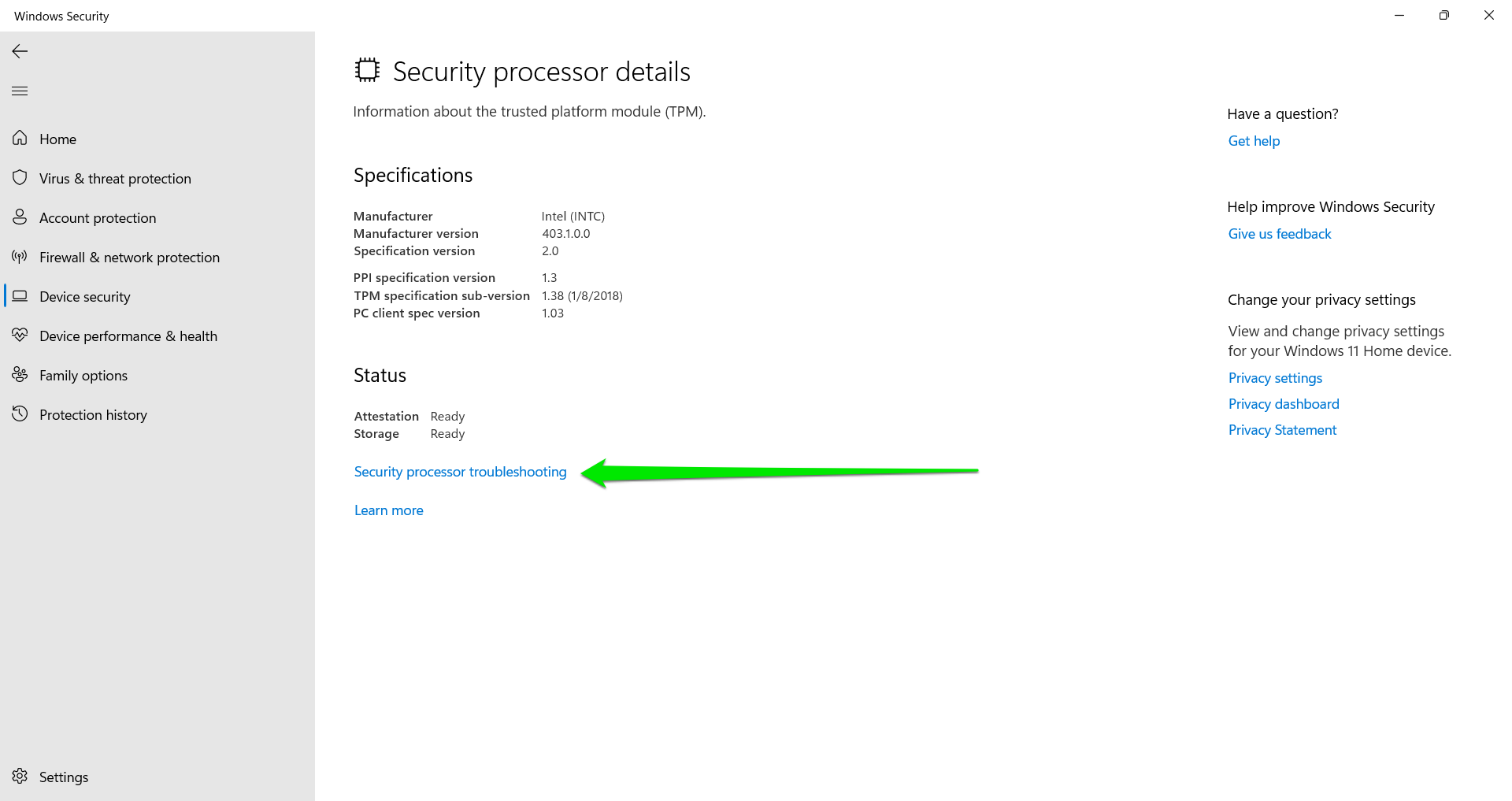Click Give us feedback link

coord(1280,234)
